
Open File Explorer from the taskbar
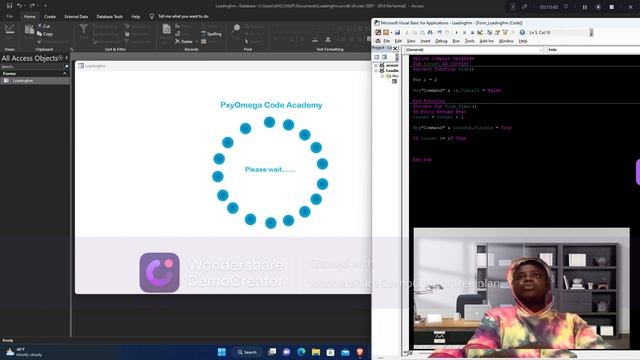click(x=316, y=352)
